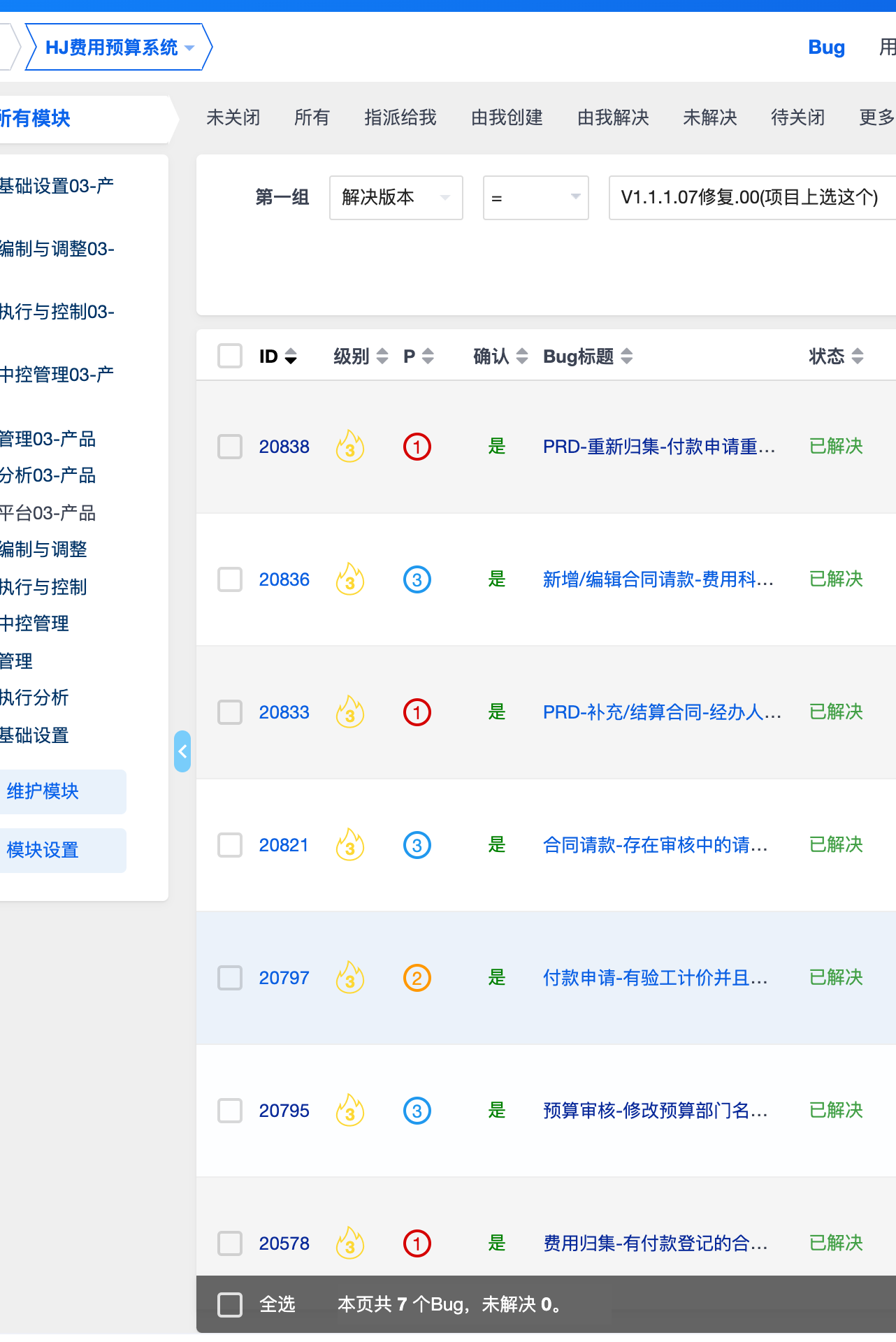This screenshot has height=1342, width=896.
Task: Click severity flame icon for bug 20836
Action: [x=350, y=579]
